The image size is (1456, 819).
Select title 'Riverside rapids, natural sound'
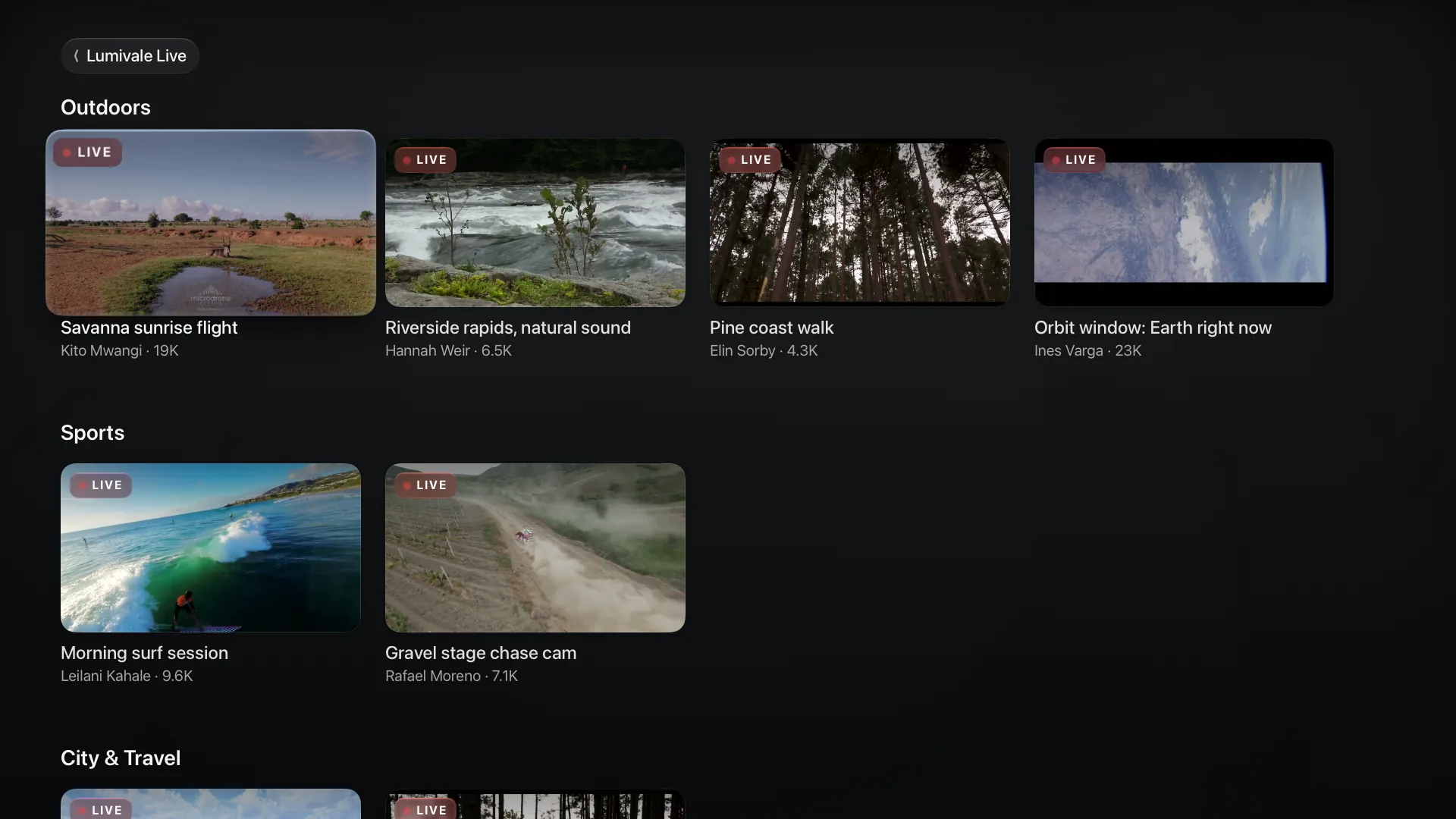coord(508,328)
